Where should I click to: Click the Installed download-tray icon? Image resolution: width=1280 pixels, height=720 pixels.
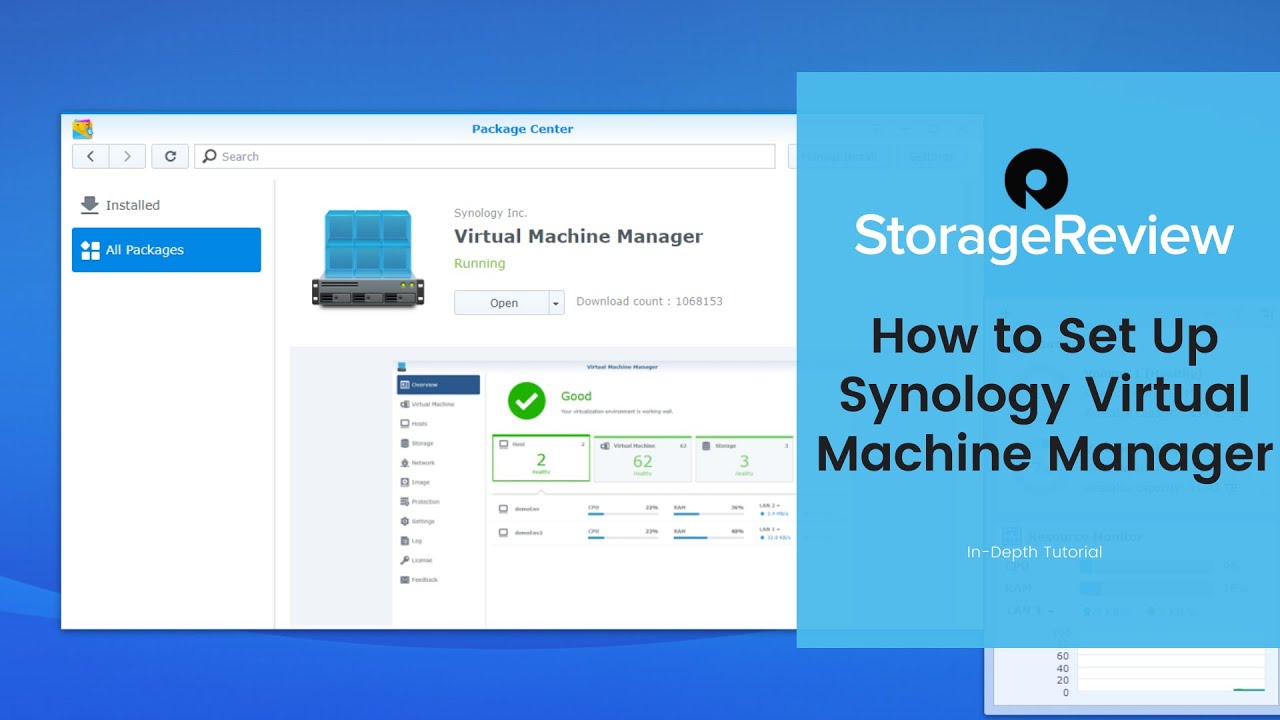click(x=90, y=205)
